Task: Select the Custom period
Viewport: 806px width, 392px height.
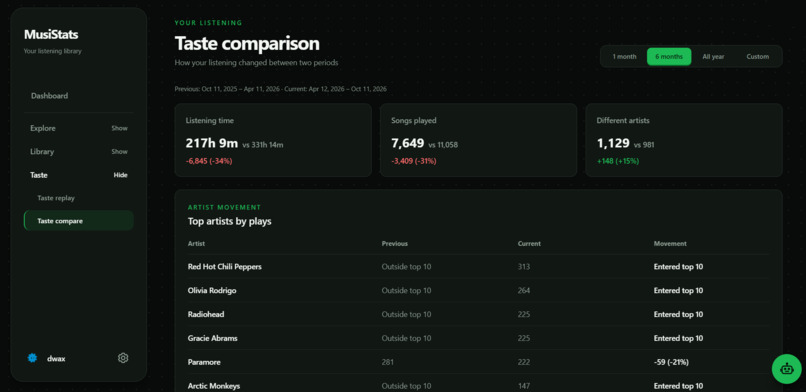Action: coord(758,57)
